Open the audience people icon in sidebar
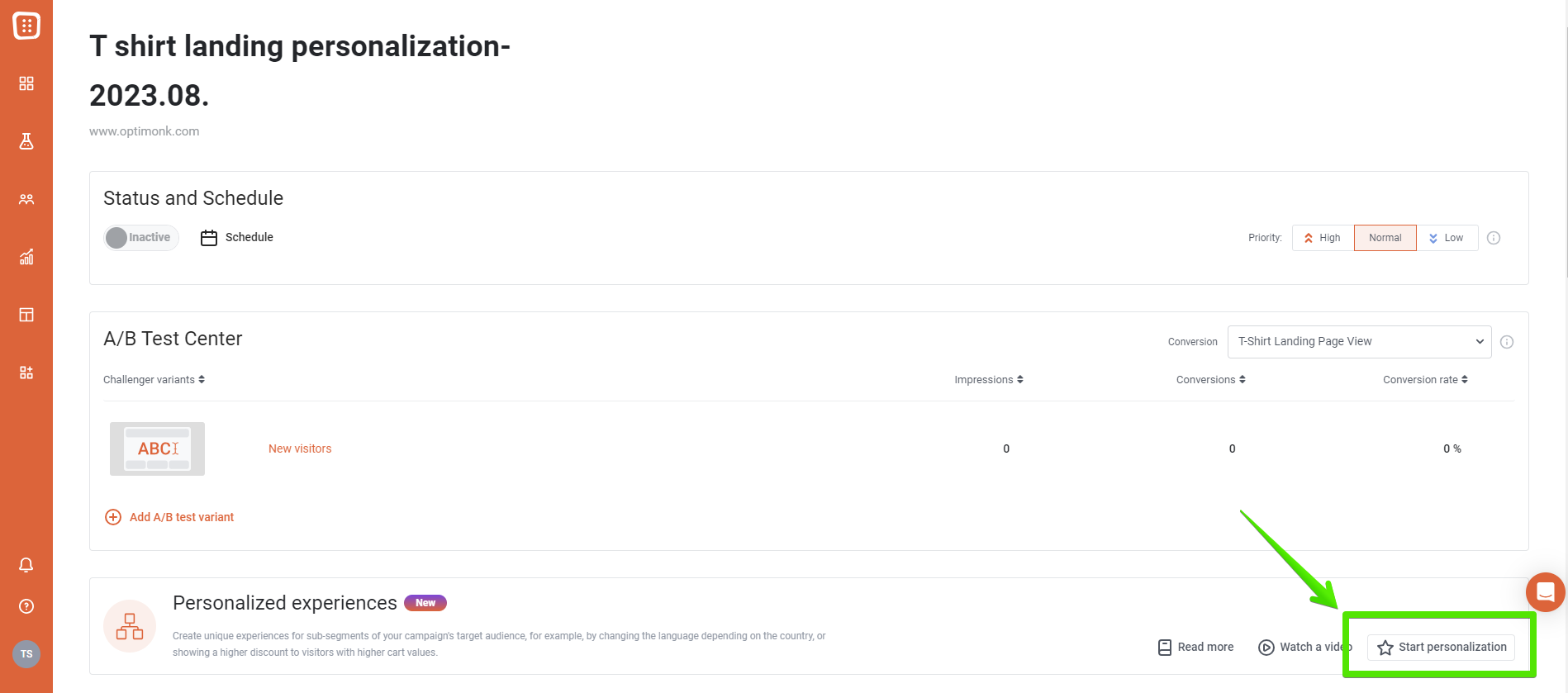 point(26,199)
